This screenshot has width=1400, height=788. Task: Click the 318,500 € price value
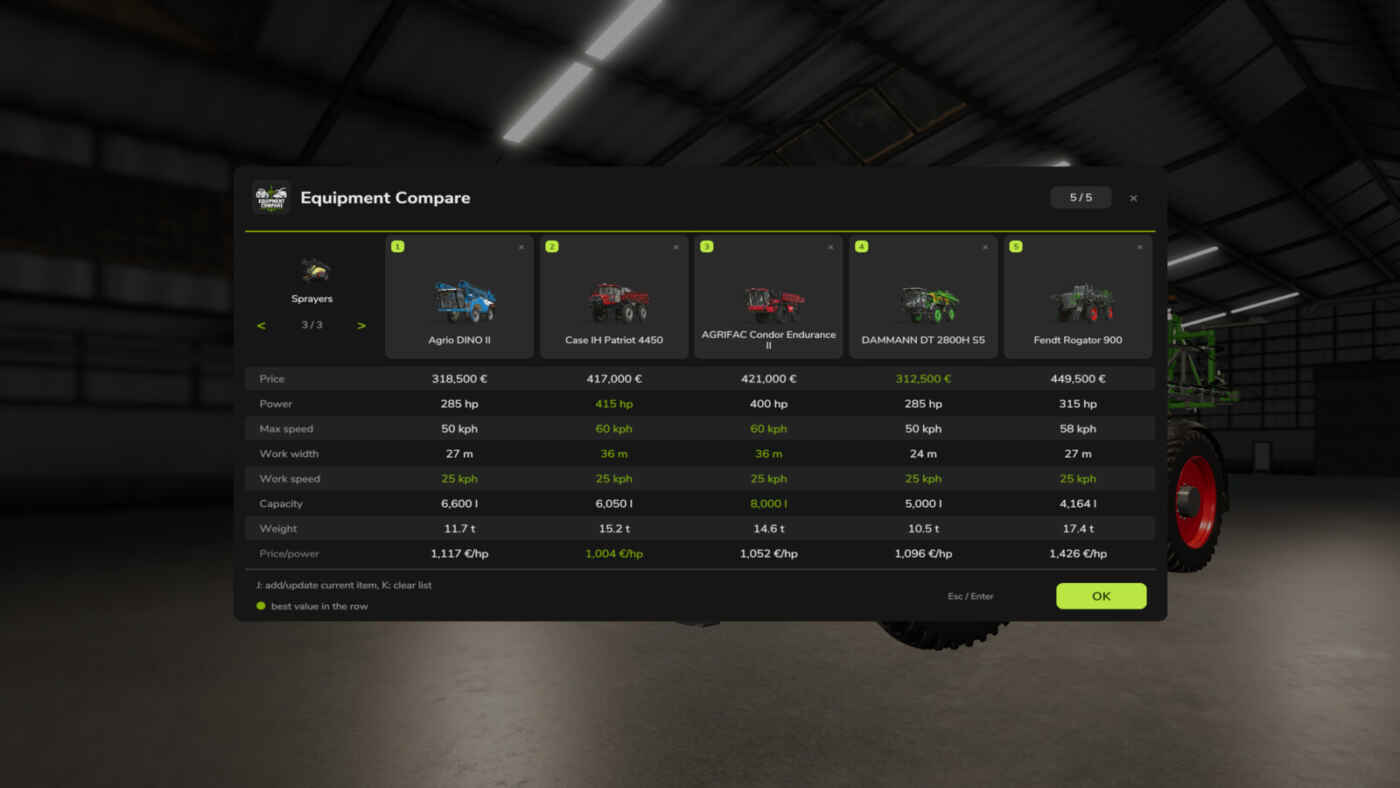(459, 379)
